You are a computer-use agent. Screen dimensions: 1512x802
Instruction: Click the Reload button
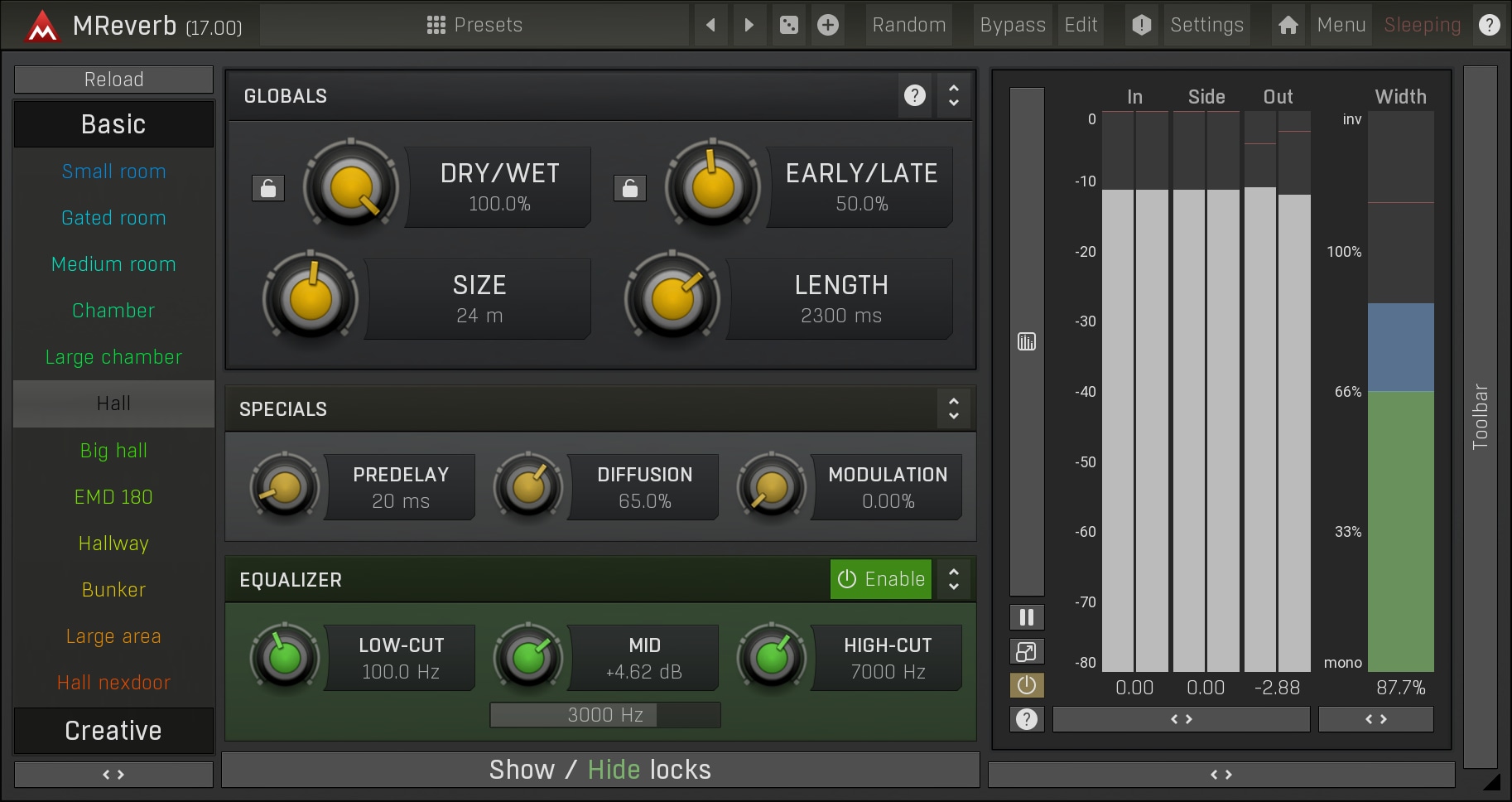pos(113,80)
